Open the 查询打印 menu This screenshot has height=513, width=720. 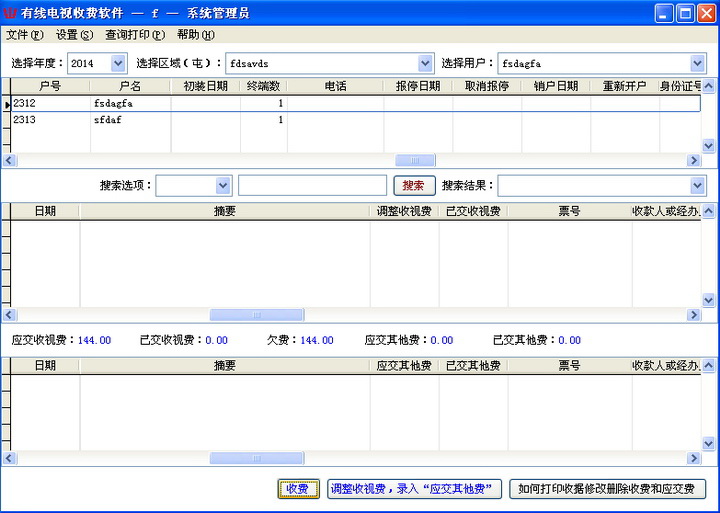tap(134, 34)
